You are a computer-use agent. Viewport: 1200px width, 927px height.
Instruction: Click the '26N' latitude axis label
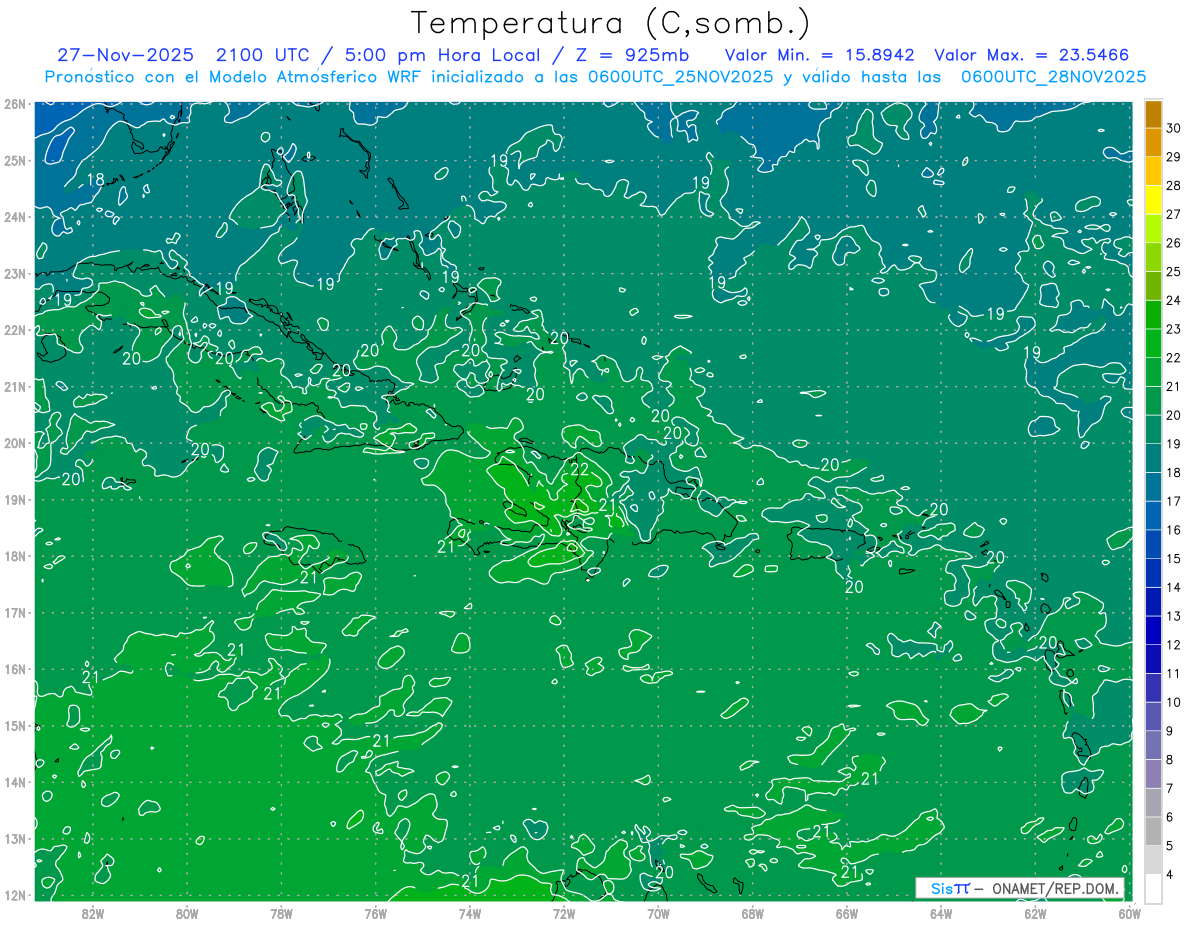pos(14,104)
